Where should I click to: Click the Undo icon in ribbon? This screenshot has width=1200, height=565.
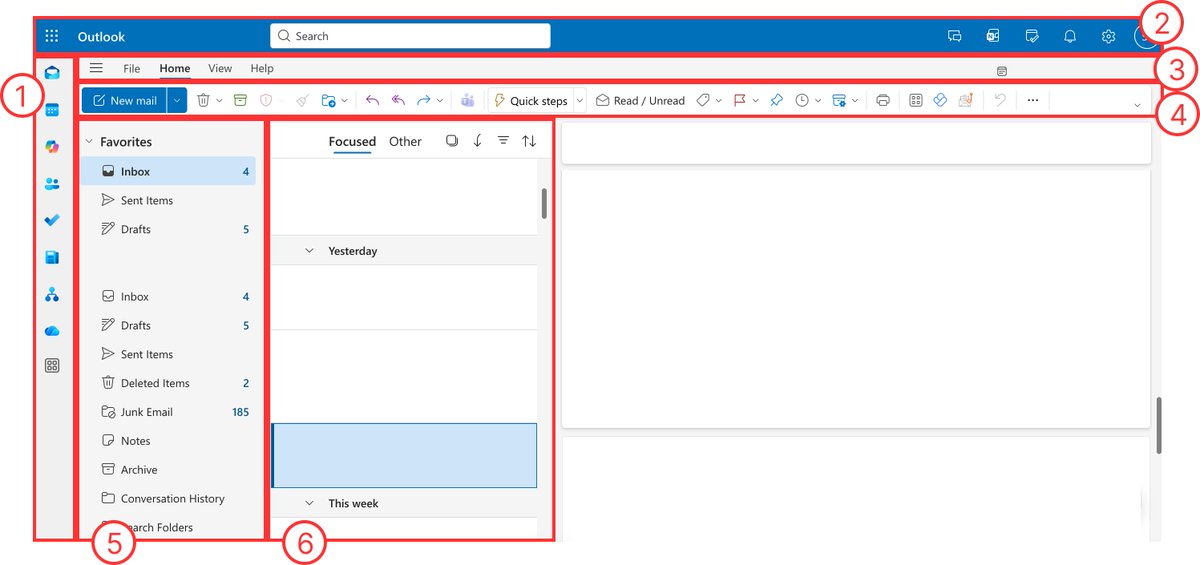[x=999, y=100]
